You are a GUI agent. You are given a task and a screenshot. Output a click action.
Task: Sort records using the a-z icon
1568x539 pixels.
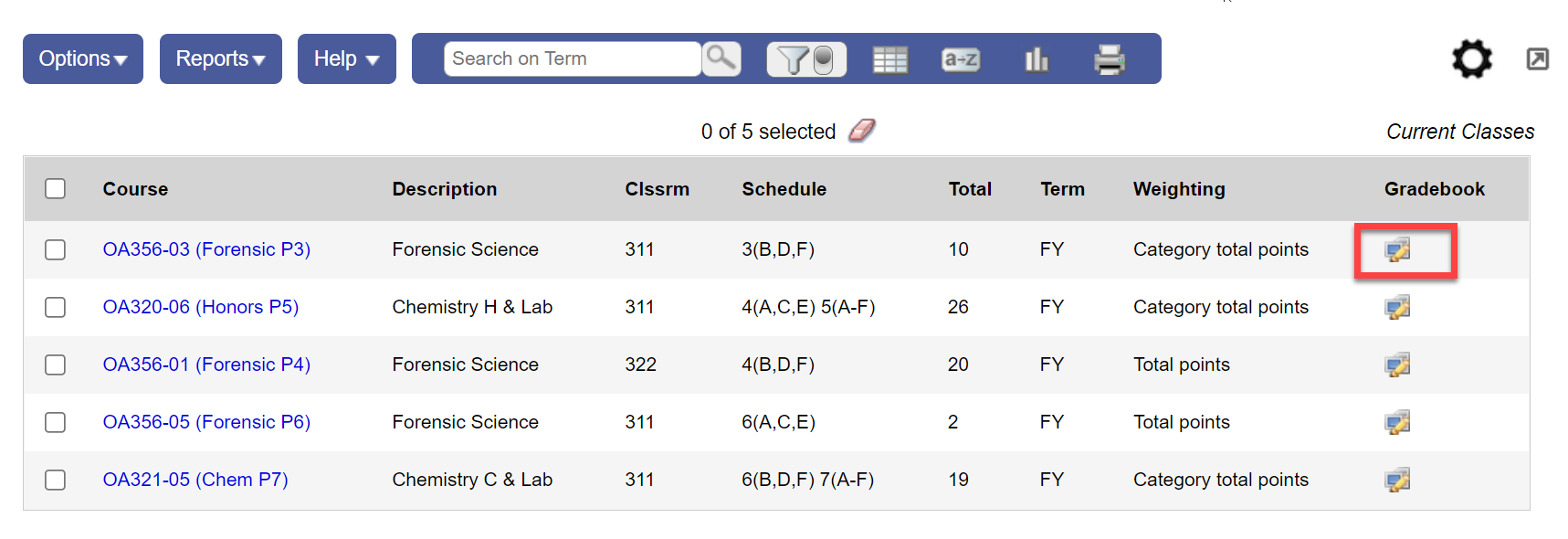coord(961,58)
